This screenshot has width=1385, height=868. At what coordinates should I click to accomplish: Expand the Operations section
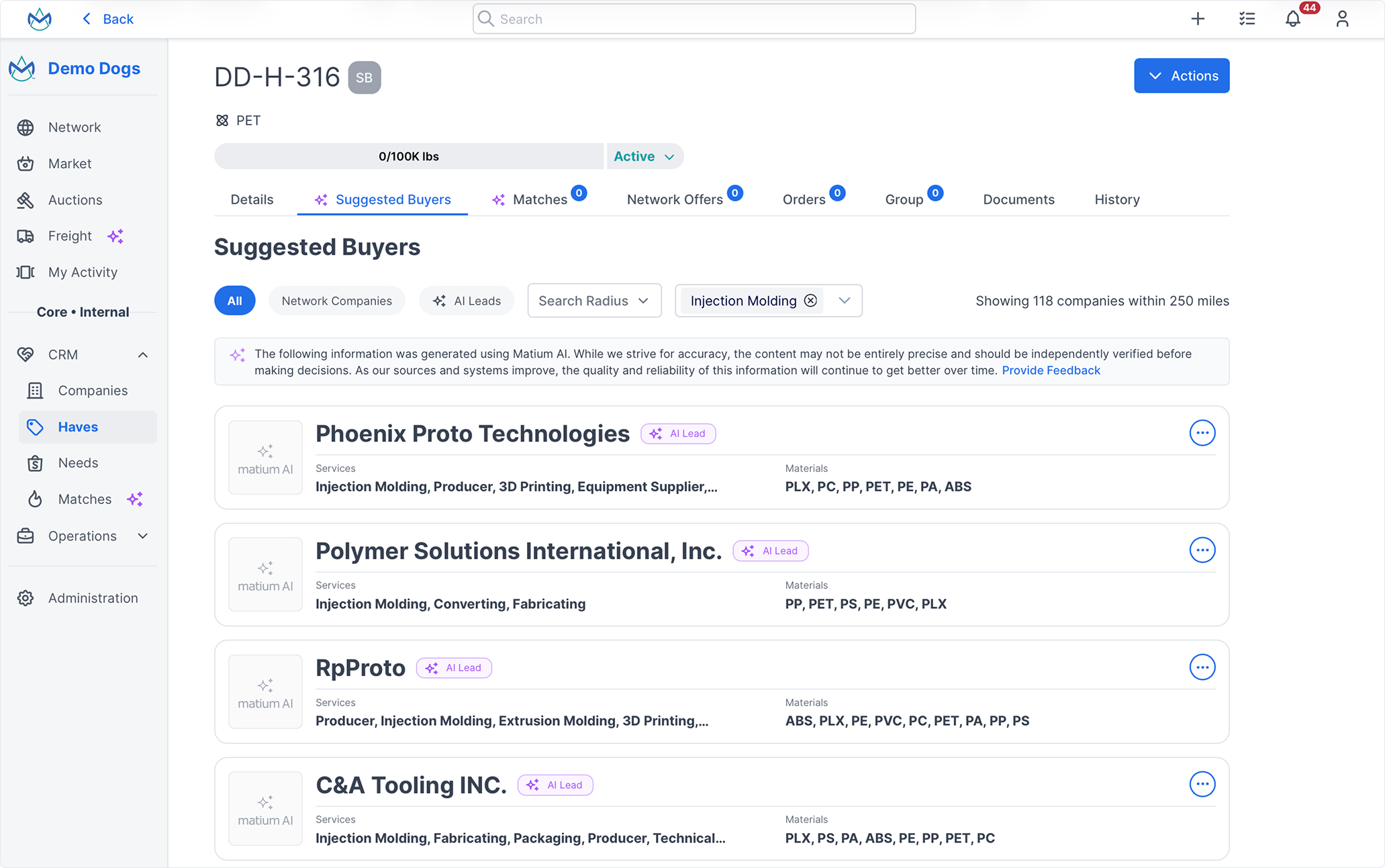142,536
